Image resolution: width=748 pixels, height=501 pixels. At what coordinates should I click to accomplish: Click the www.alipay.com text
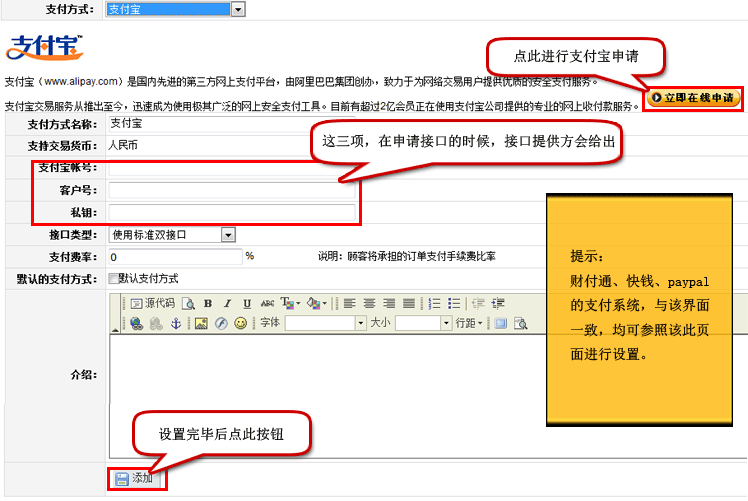tap(81, 82)
